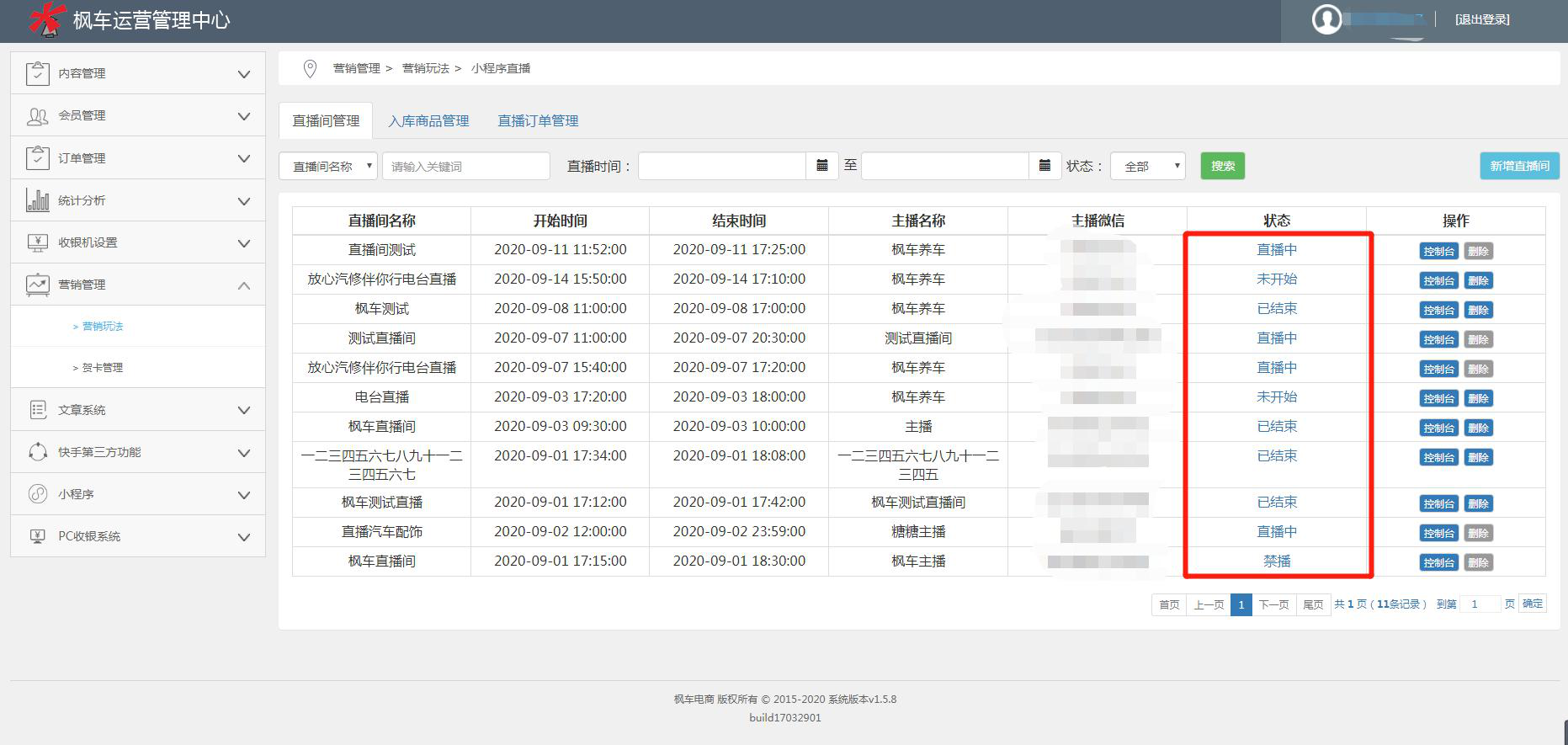
Task: Switch to the 入库商品管理 tab
Action: 428,120
